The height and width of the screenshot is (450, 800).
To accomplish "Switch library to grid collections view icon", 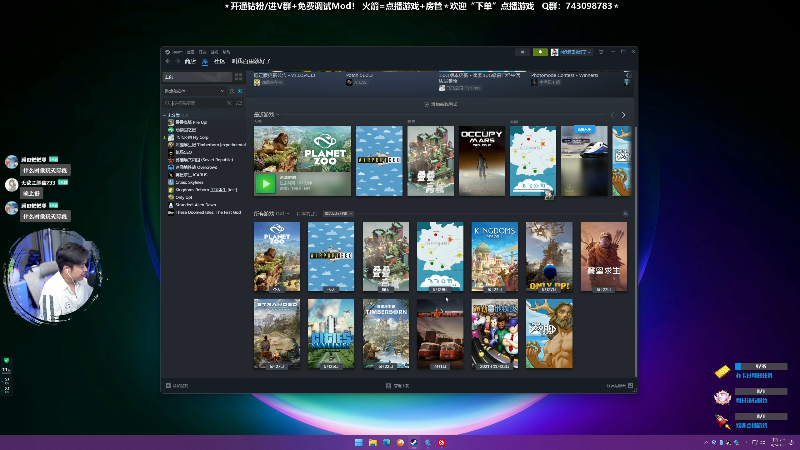I will click(x=238, y=77).
